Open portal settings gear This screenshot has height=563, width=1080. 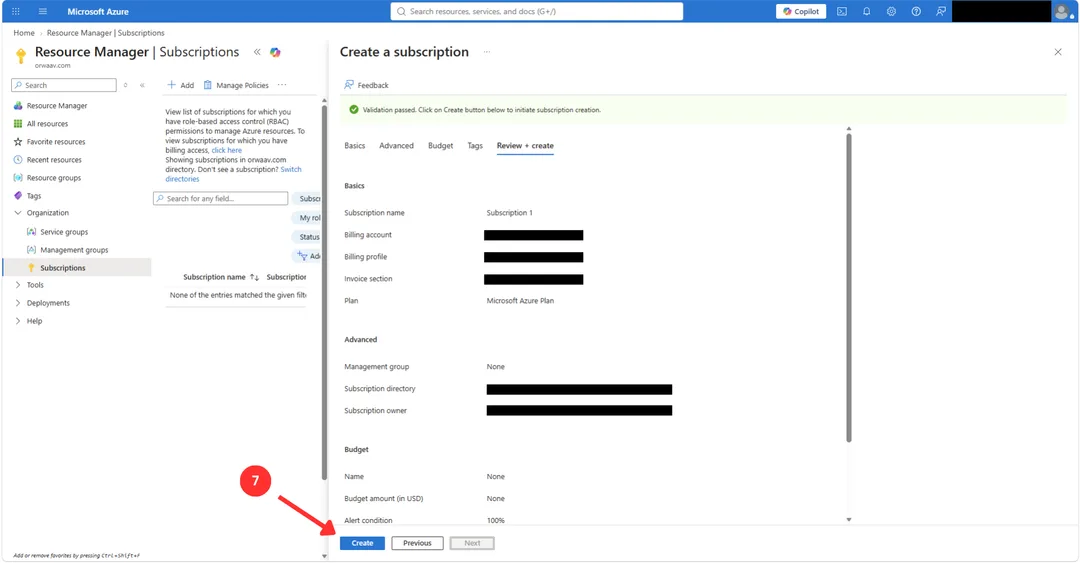click(891, 11)
